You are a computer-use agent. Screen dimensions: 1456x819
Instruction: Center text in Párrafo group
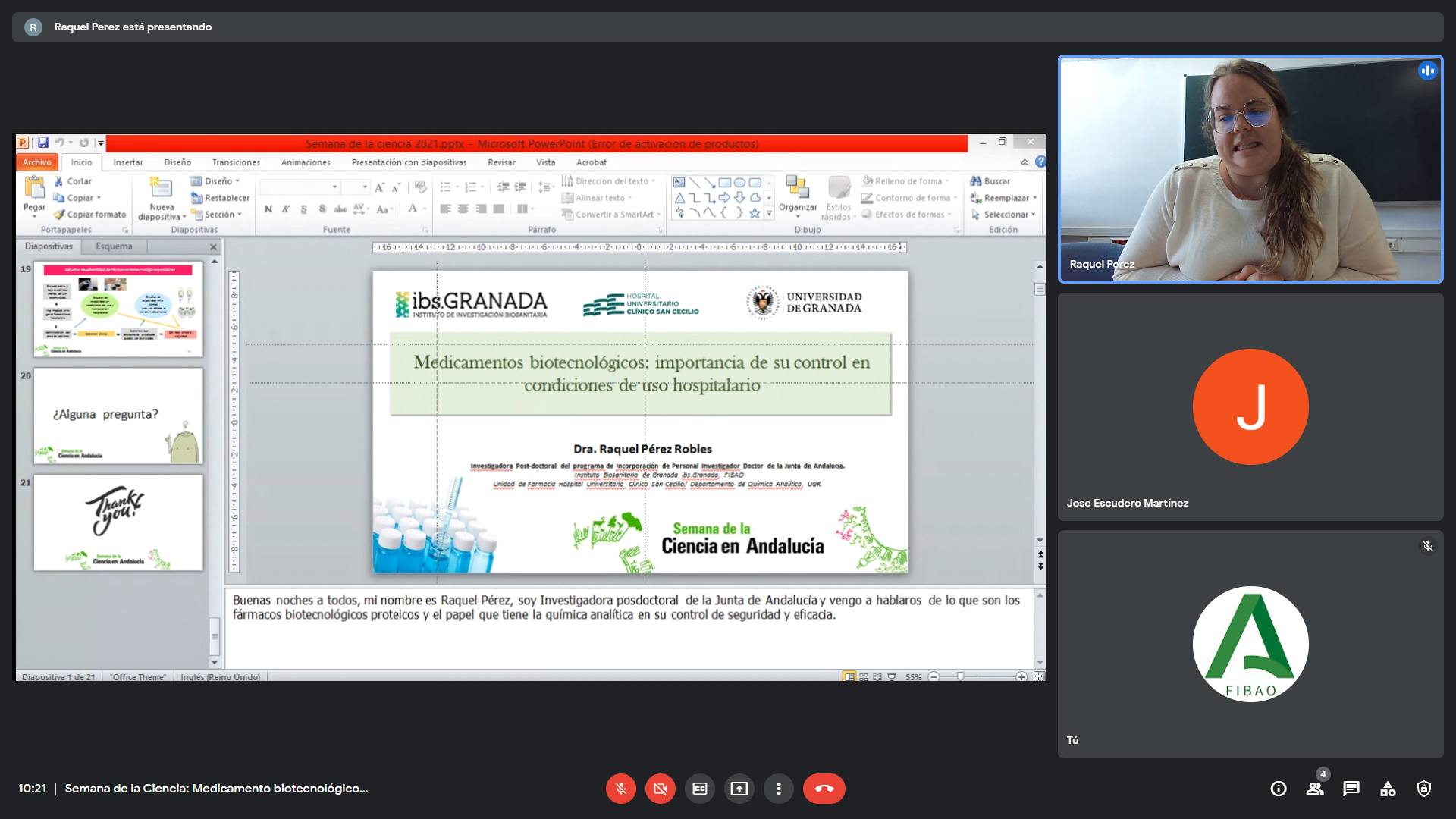[463, 209]
